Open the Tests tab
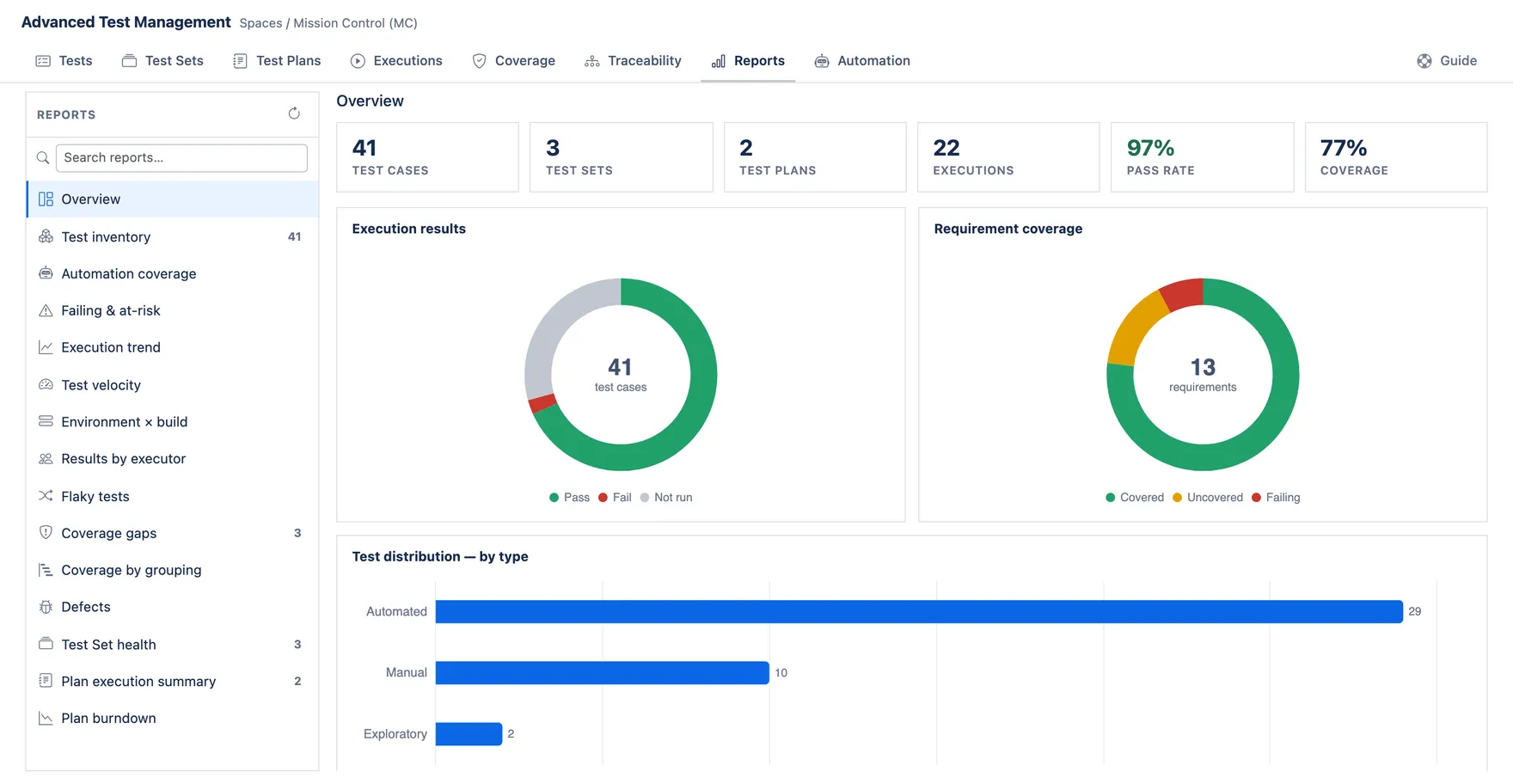 (64, 61)
